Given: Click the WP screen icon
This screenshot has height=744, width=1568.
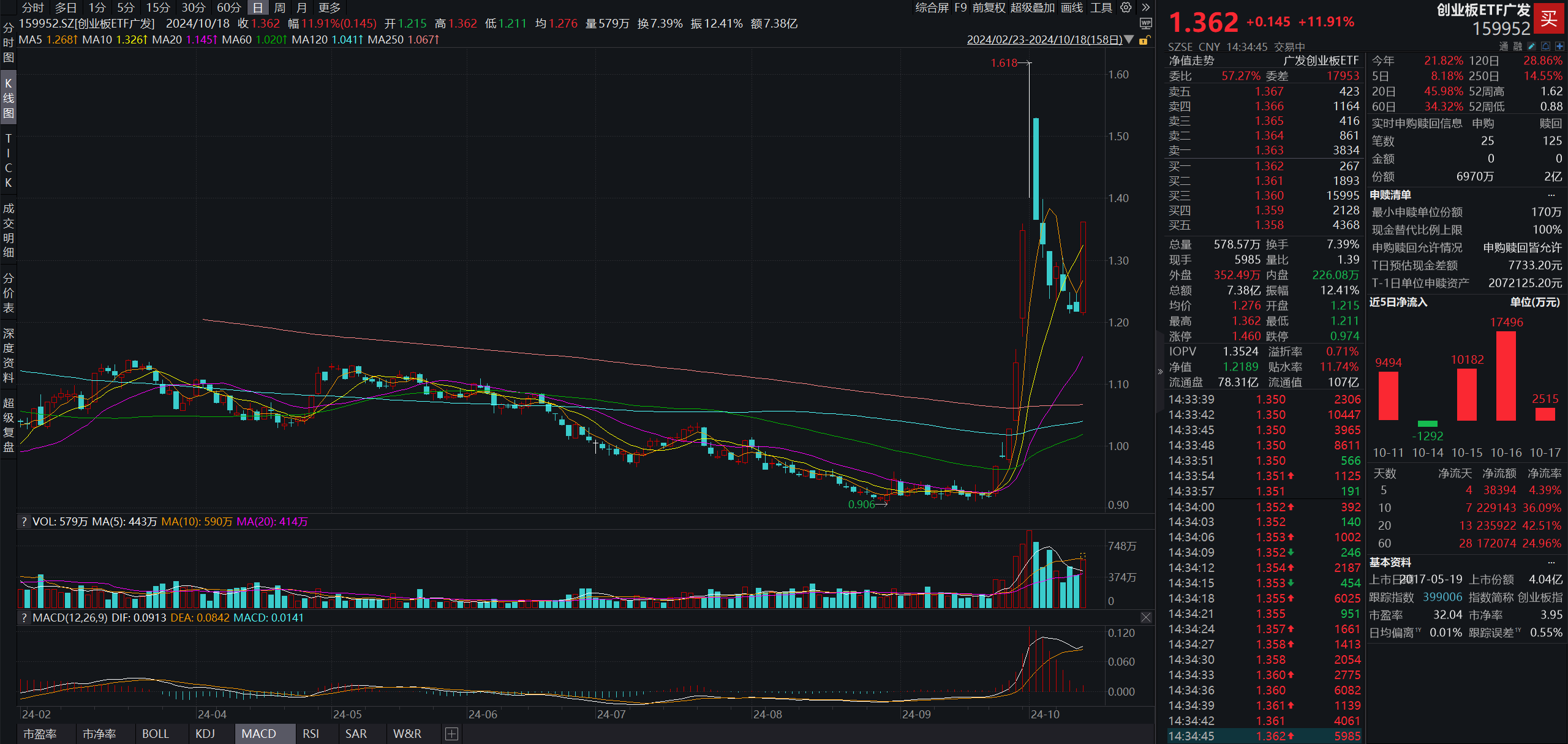Looking at the screenshot, I should click(1145, 23).
